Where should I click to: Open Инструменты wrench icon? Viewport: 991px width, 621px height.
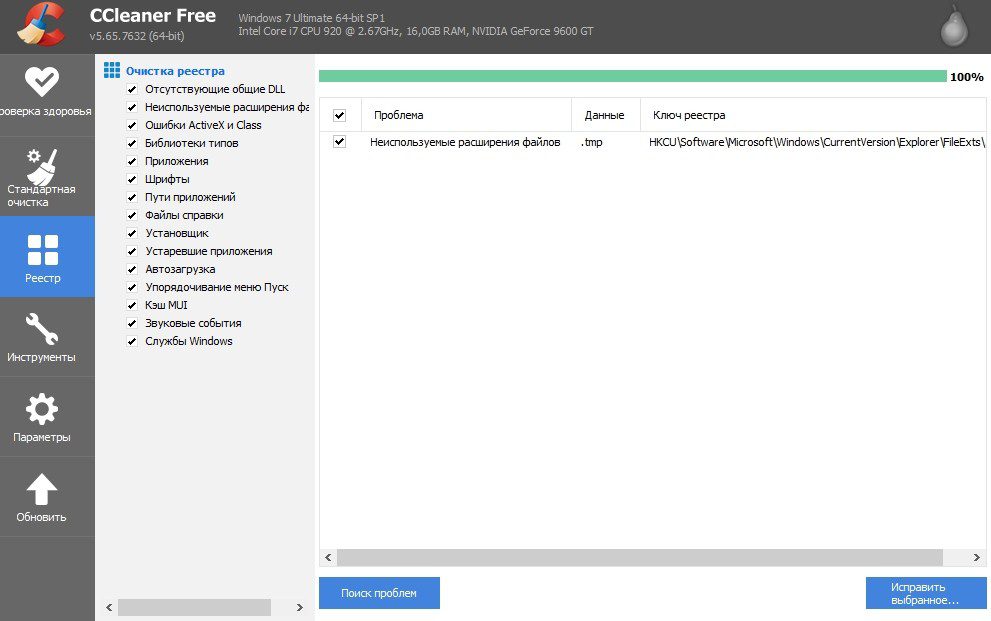(x=42, y=329)
